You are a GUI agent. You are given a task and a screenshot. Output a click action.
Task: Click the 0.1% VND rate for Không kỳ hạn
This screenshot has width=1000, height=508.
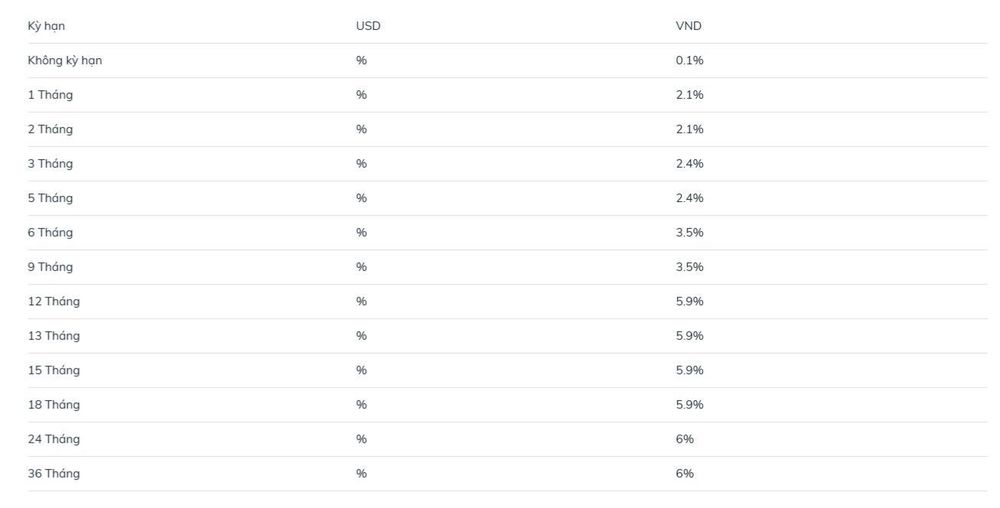[689, 61]
